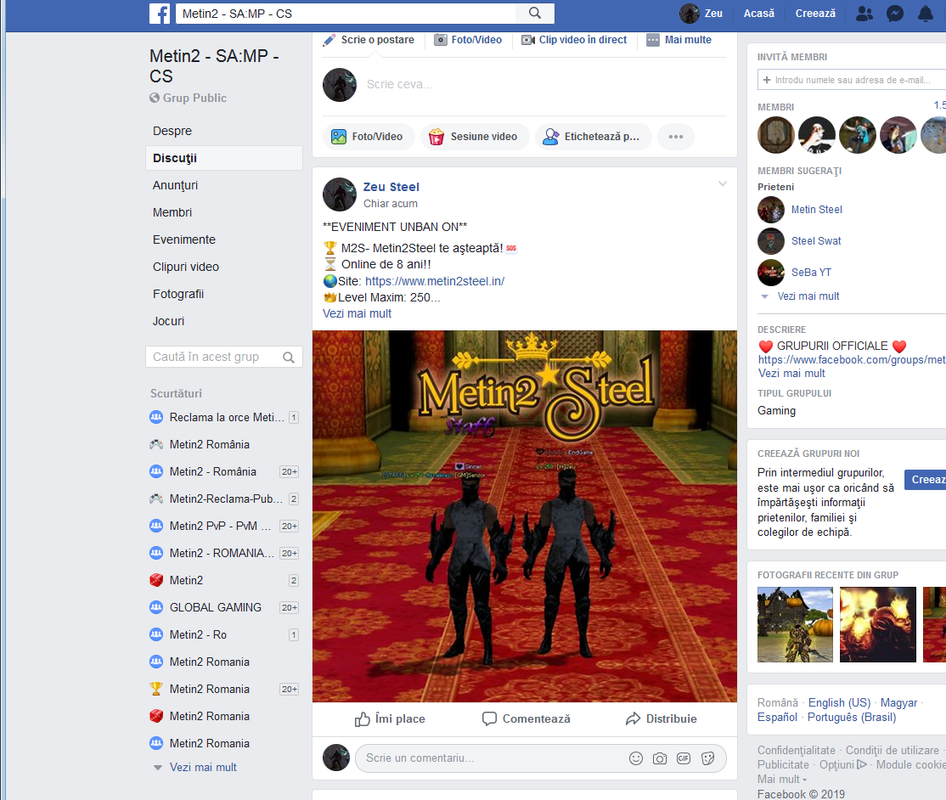This screenshot has width=946, height=800.
Task: Expand suggested members Vezi mai mult
Action: 808,296
